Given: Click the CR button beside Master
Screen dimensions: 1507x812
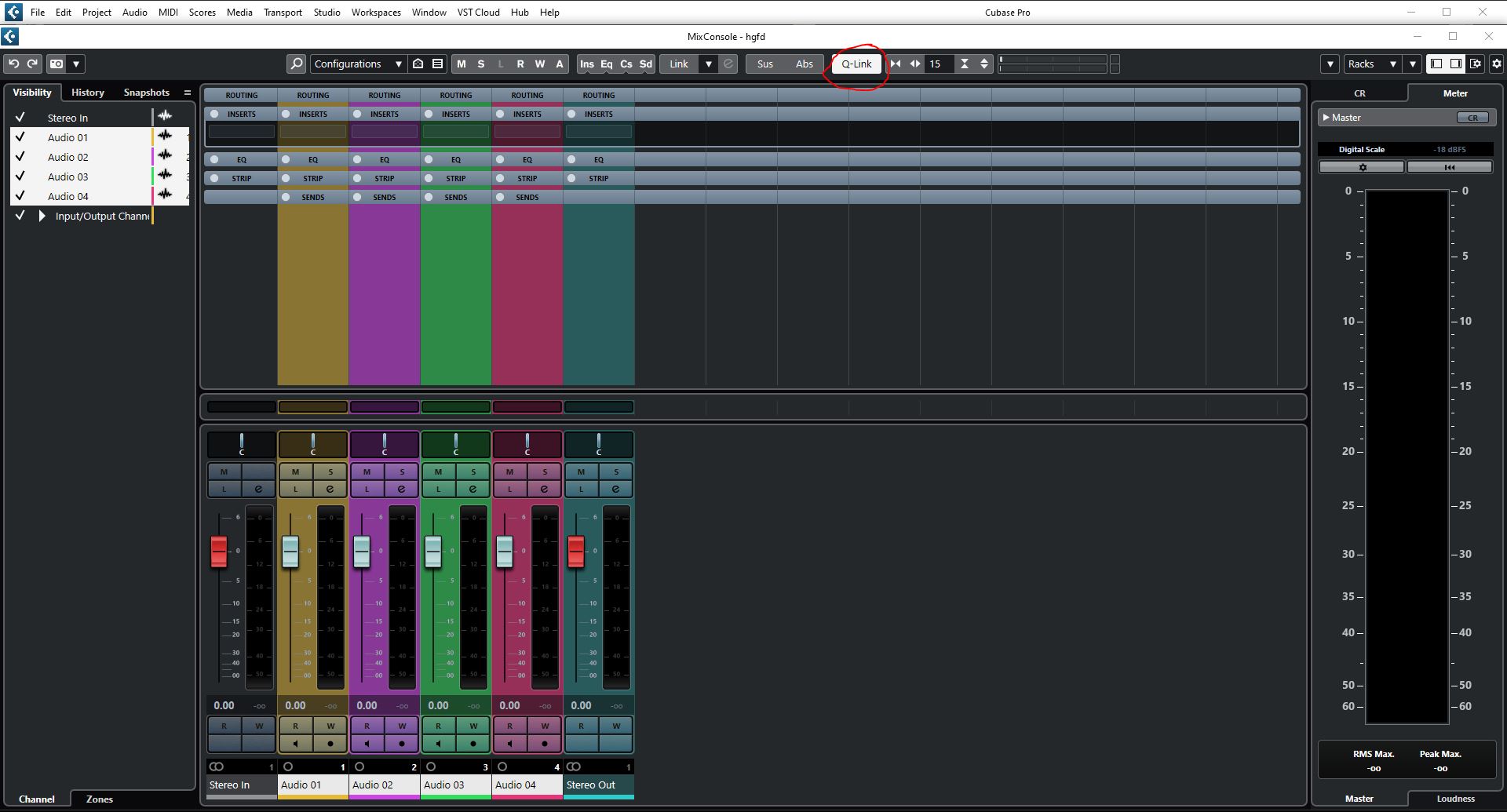Looking at the screenshot, I should pos(1472,117).
